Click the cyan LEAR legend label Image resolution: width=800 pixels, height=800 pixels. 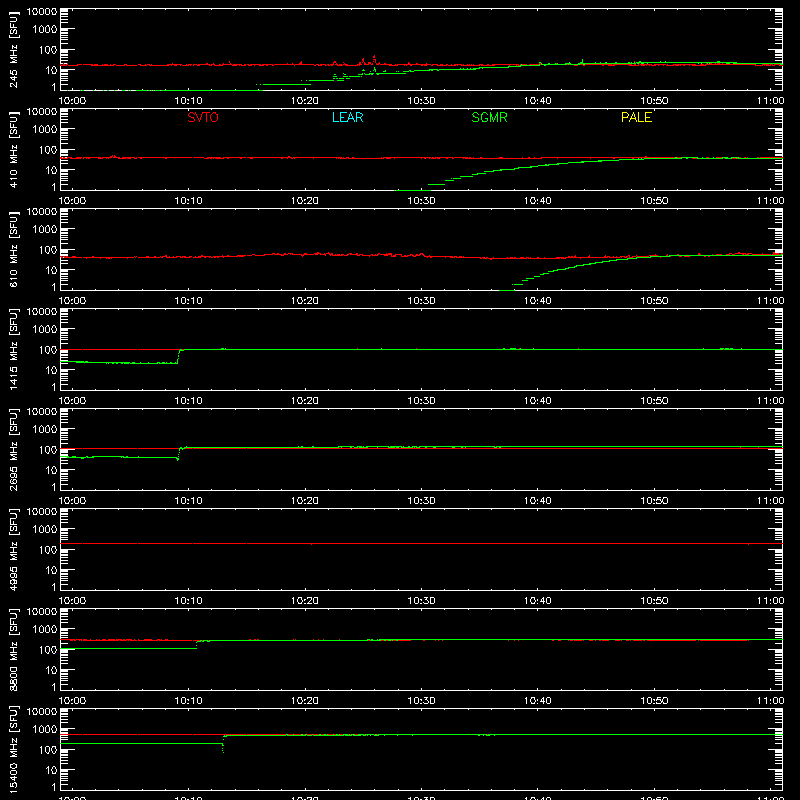click(347, 117)
